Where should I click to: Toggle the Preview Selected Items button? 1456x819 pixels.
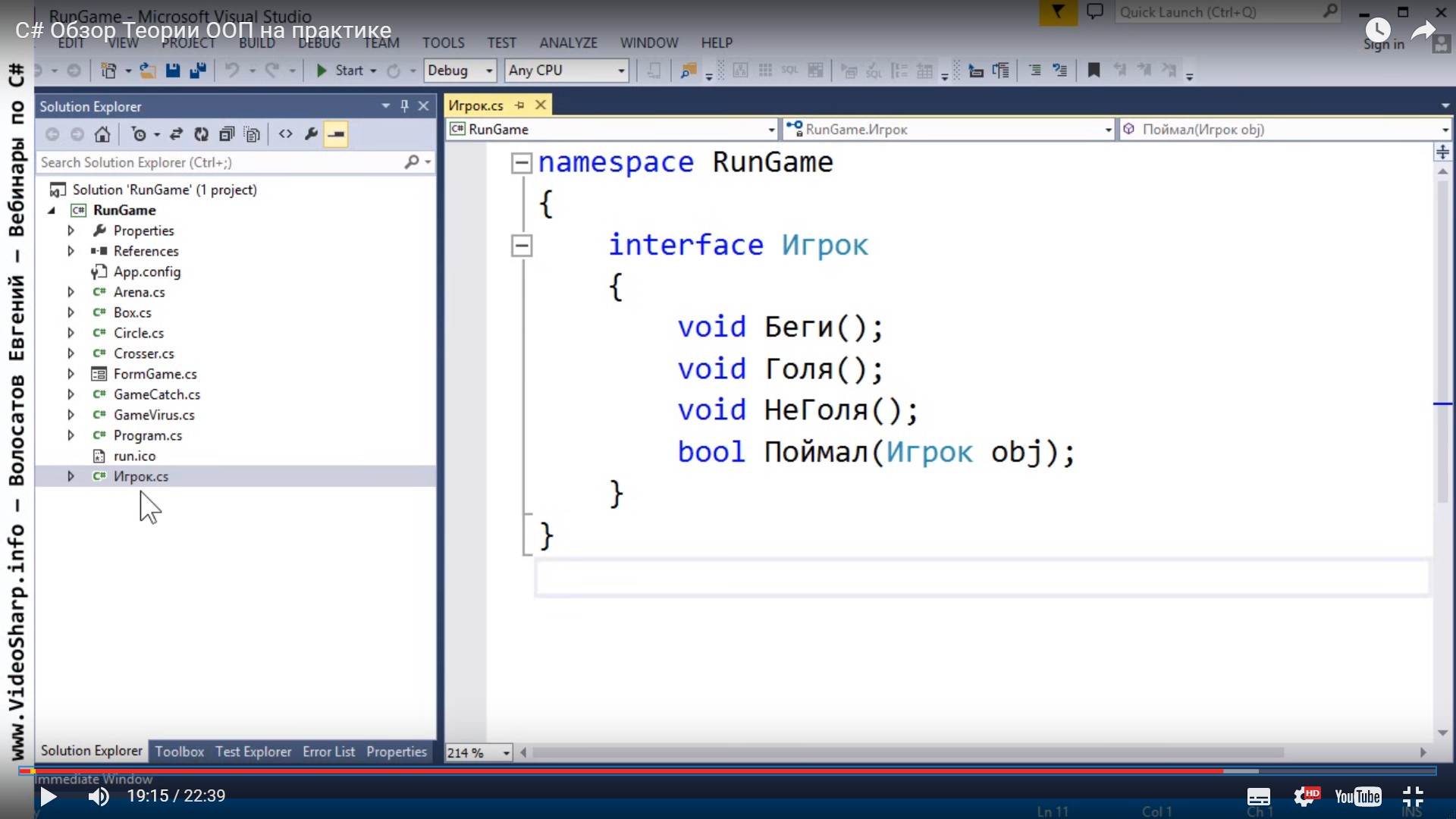(336, 134)
